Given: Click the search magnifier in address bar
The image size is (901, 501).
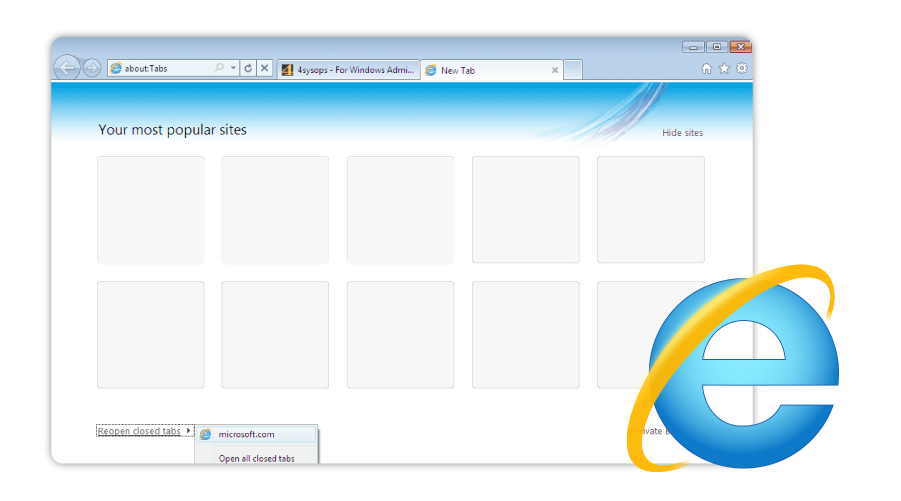Looking at the screenshot, I should click(220, 68).
